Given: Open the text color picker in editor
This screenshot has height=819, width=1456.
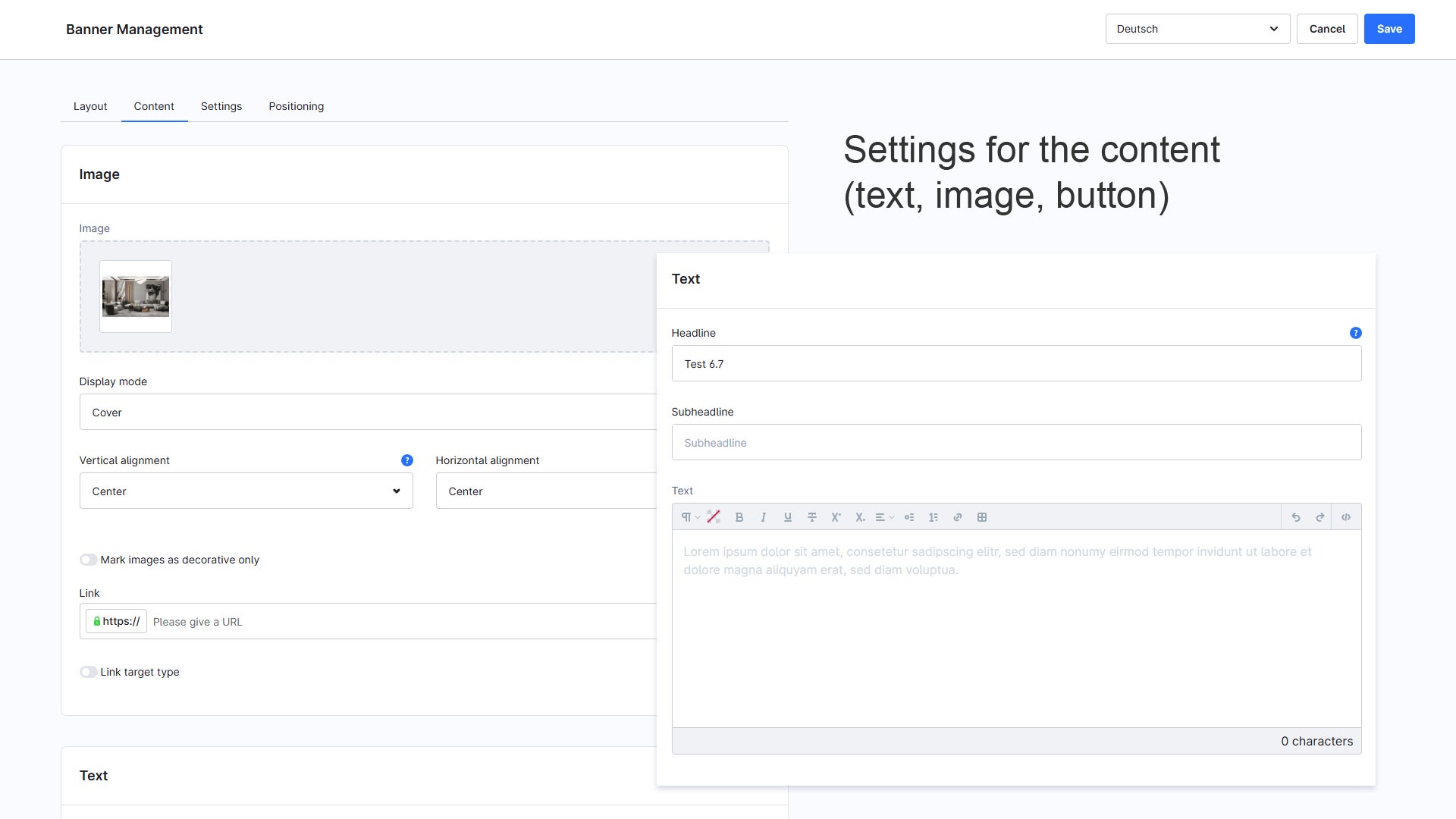Looking at the screenshot, I should click(714, 517).
